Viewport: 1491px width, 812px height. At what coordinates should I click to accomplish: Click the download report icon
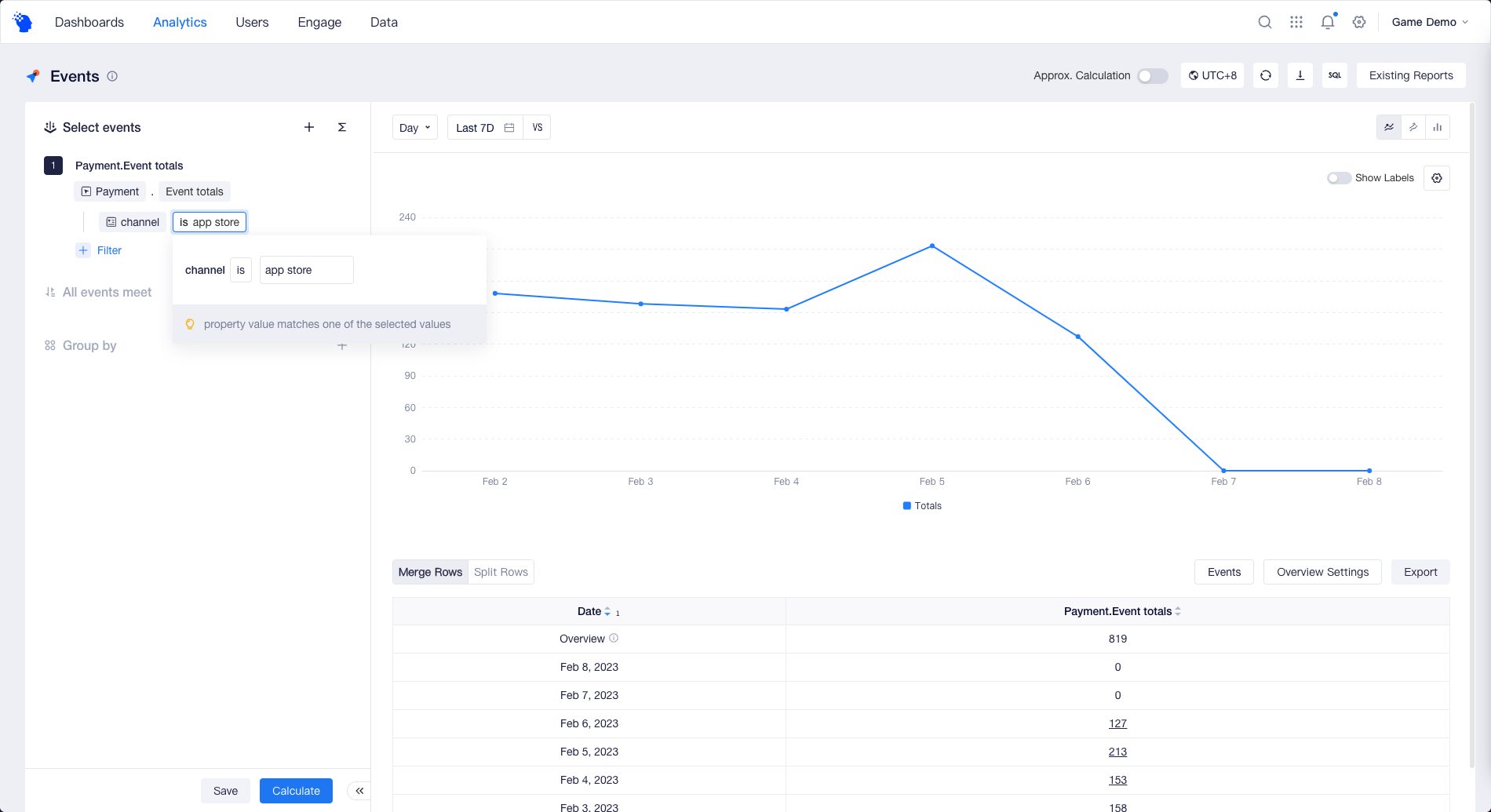pos(1300,75)
